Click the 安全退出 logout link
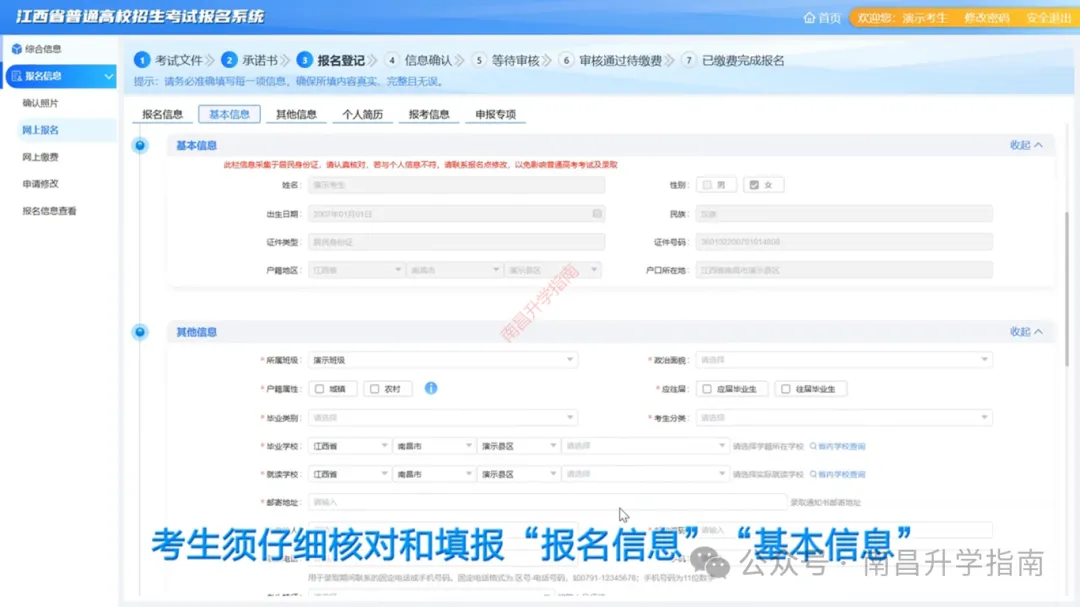The height and width of the screenshot is (607, 1080). pos(1048,18)
